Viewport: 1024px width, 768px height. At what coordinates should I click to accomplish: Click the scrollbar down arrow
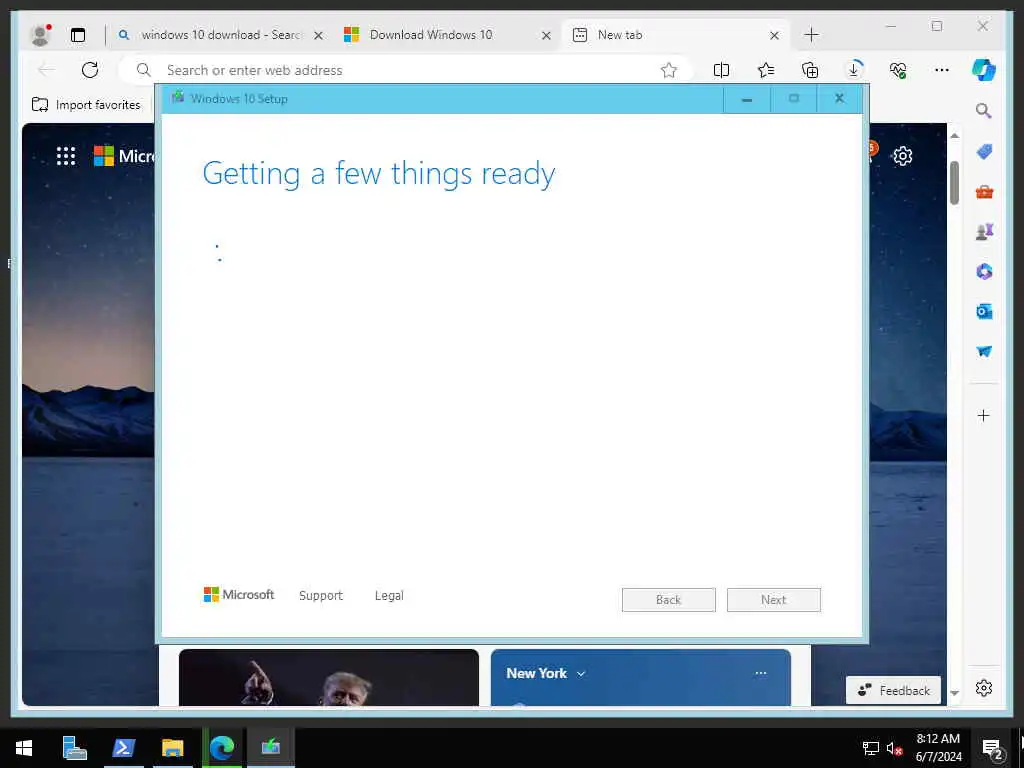(954, 693)
